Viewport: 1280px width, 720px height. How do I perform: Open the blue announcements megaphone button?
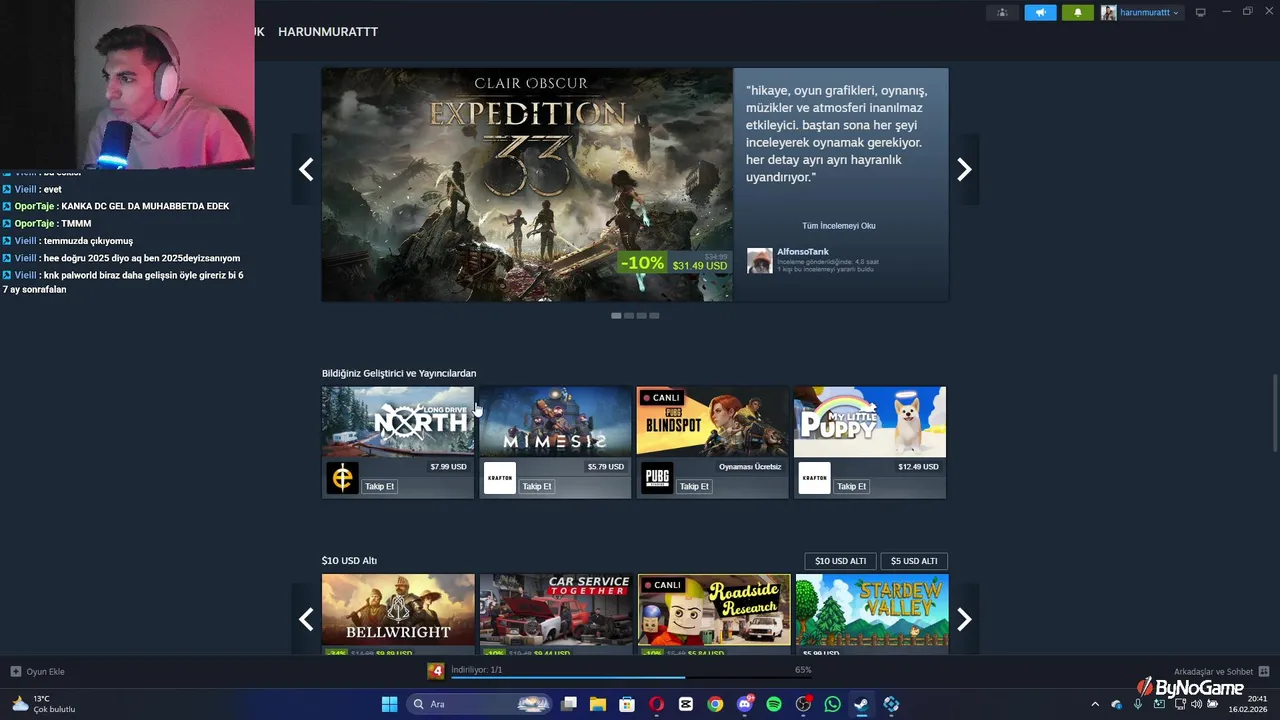[1040, 13]
